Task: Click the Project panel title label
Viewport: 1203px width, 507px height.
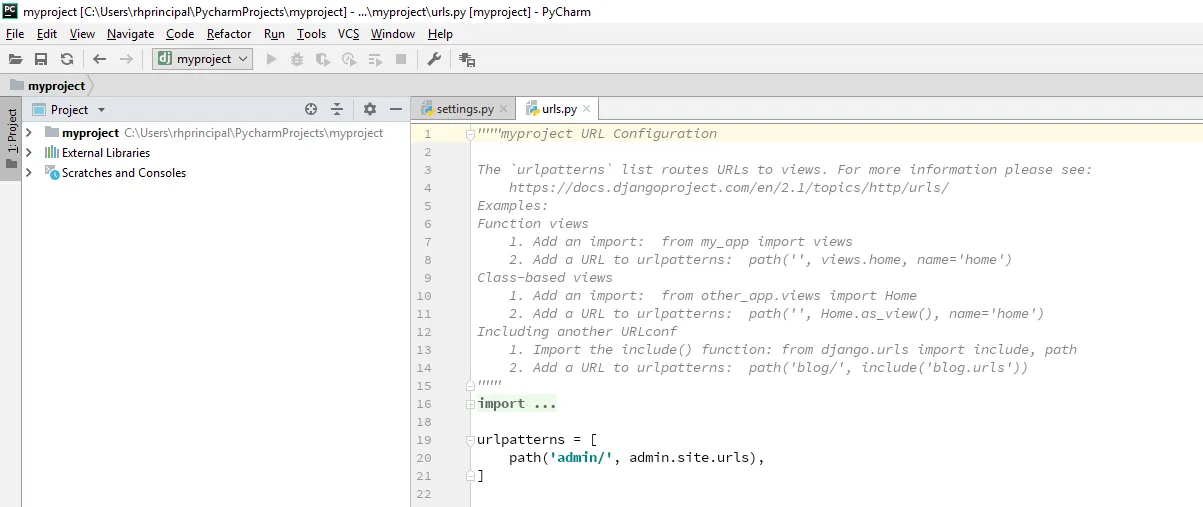Action: point(70,110)
